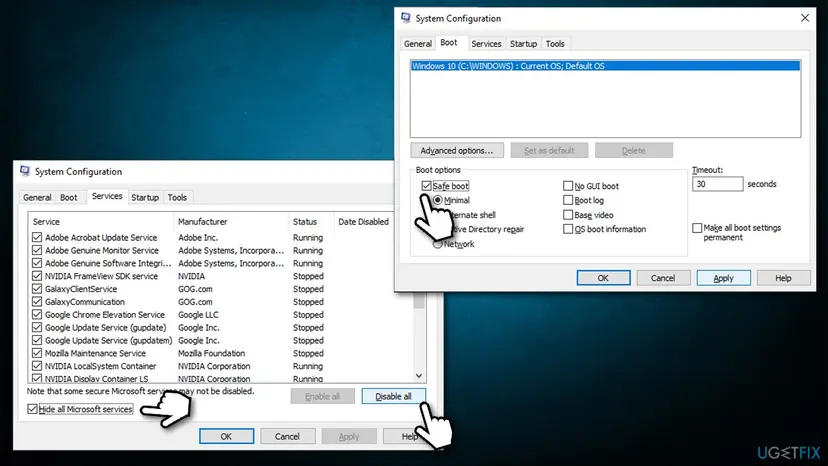The height and width of the screenshot is (466, 828).
Task: Uncheck Adobe Genuine Software Integrity service
Action: coord(37,263)
